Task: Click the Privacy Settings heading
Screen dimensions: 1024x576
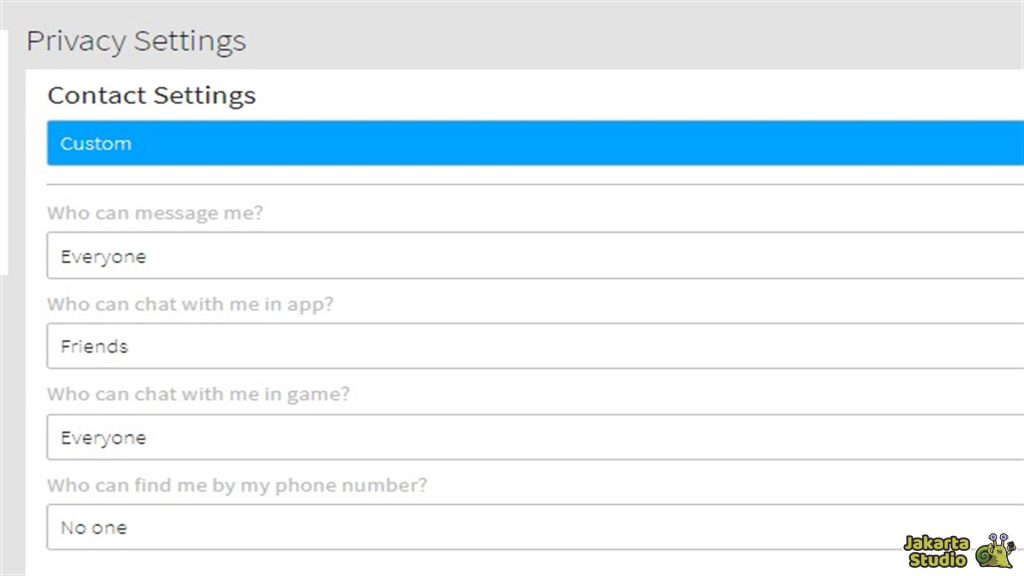Action: [x=136, y=40]
